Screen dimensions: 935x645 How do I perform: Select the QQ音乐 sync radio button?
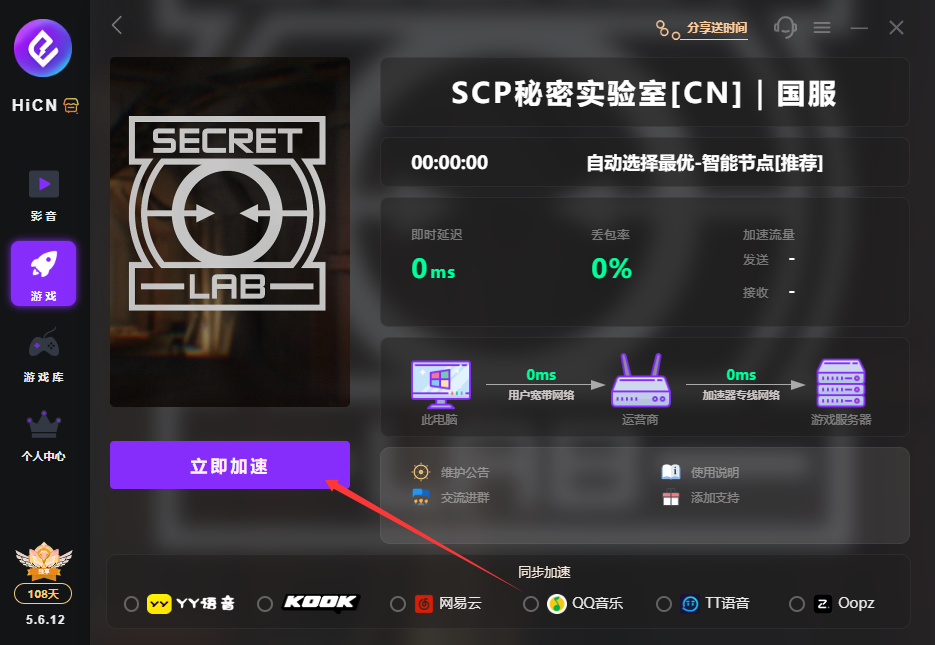tap(531, 604)
